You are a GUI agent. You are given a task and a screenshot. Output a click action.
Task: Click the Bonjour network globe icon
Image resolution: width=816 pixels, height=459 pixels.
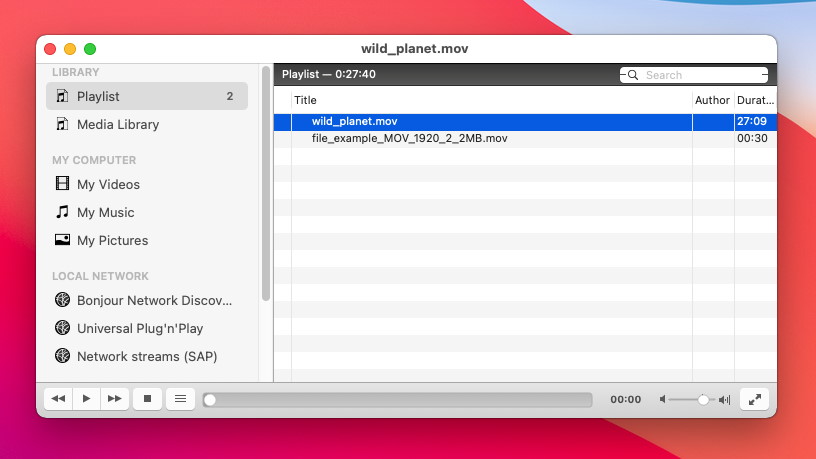(x=62, y=299)
